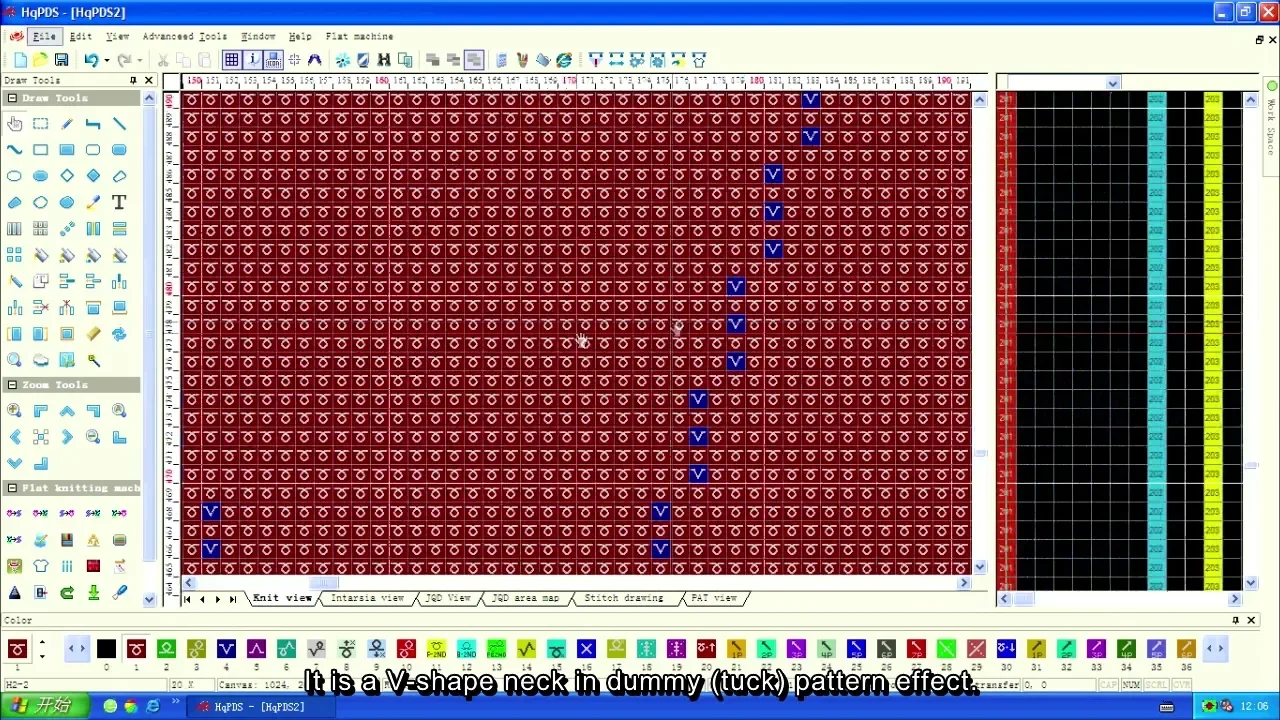Click the Save toolbar icon
Image resolution: width=1280 pixels, height=720 pixels.
[x=61, y=60]
